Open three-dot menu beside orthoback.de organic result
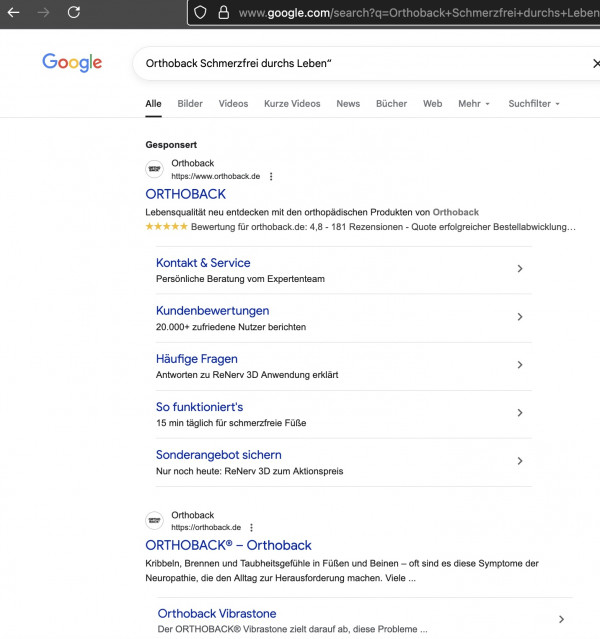The width and height of the screenshot is (600, 639). click(x=251, y=528)
